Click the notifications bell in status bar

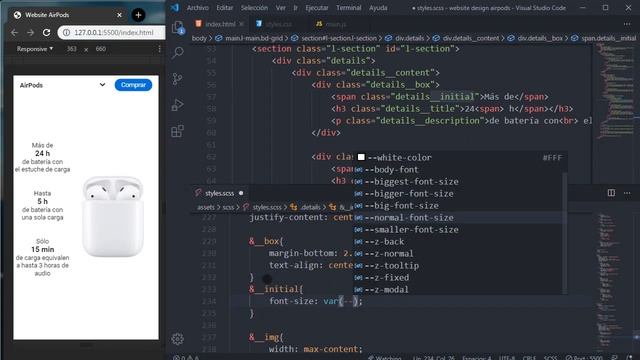click(x=630, y=358)
